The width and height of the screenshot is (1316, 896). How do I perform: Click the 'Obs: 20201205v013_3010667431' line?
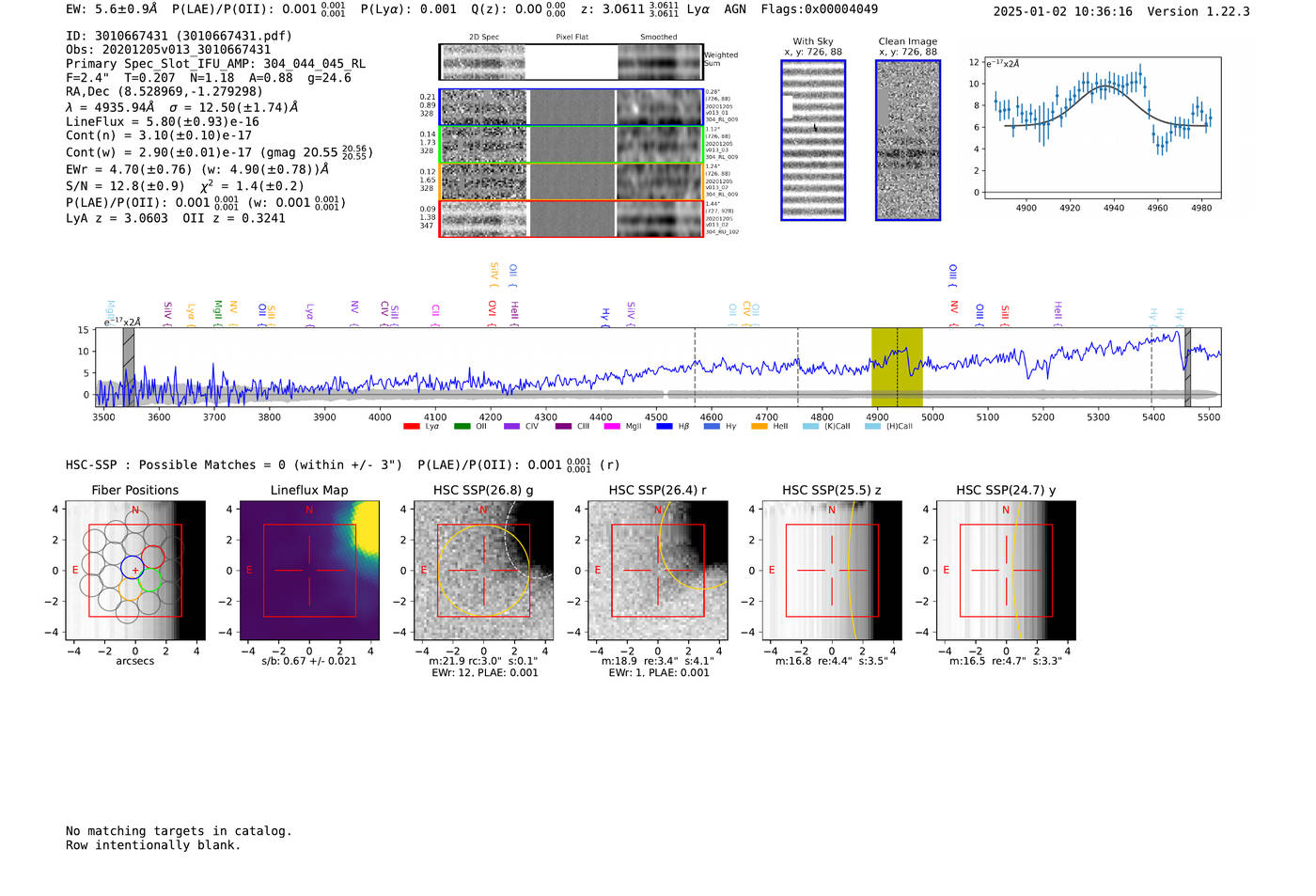tap(168, 50)
